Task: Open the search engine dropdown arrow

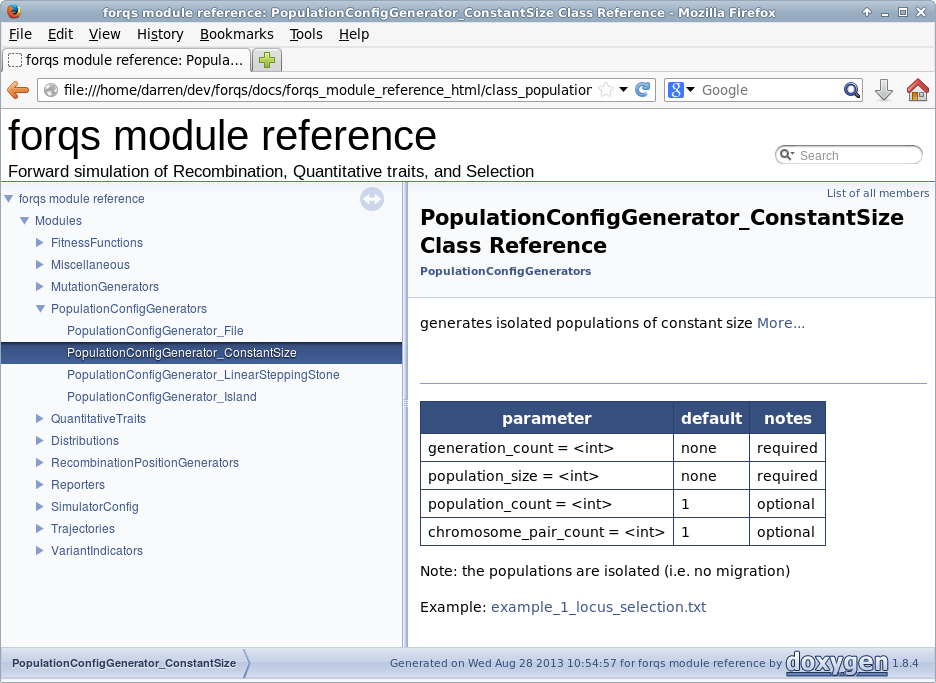Action: [691, 90]
